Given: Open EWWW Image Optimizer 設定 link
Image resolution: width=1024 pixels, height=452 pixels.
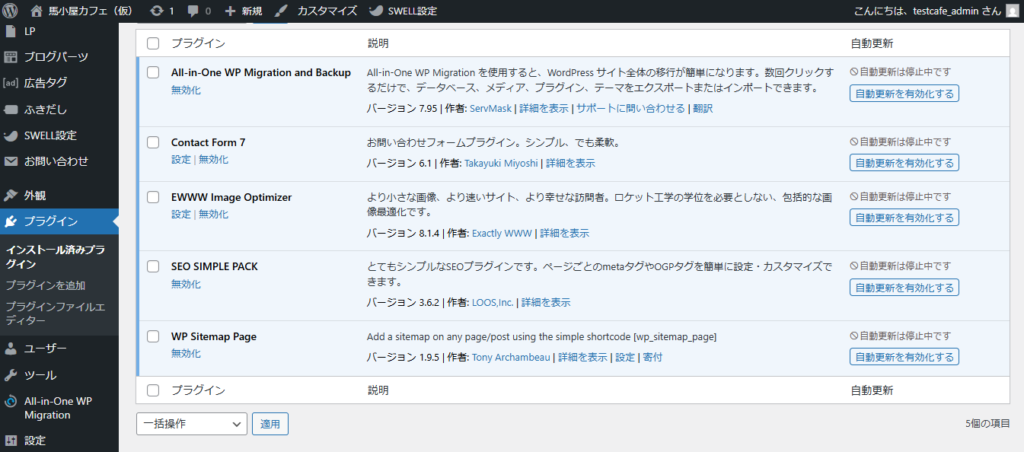Looking at the screenshot, I should click(181, 214).
